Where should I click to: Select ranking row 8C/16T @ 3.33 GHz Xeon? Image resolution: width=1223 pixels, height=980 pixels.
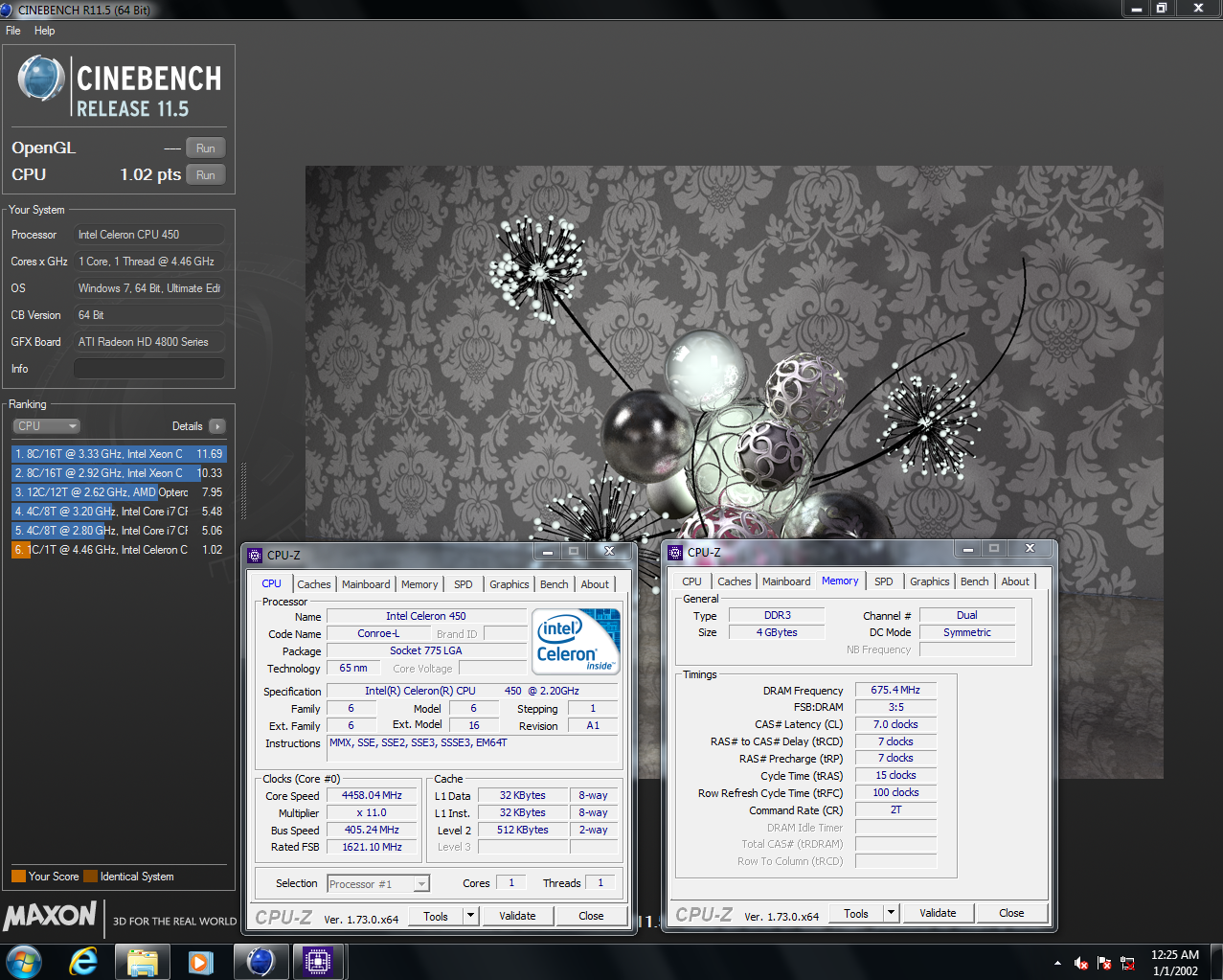click(x=119, y=454)
